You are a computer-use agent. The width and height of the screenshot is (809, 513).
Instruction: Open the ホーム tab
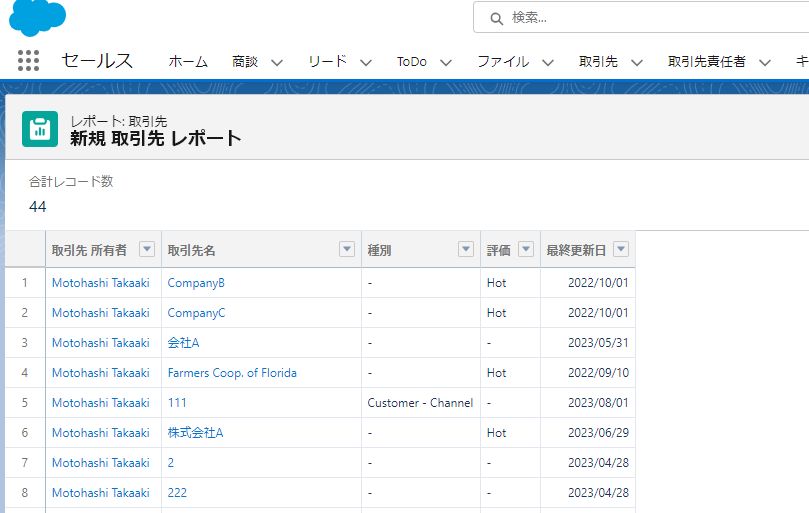click(x=188, y=62)
